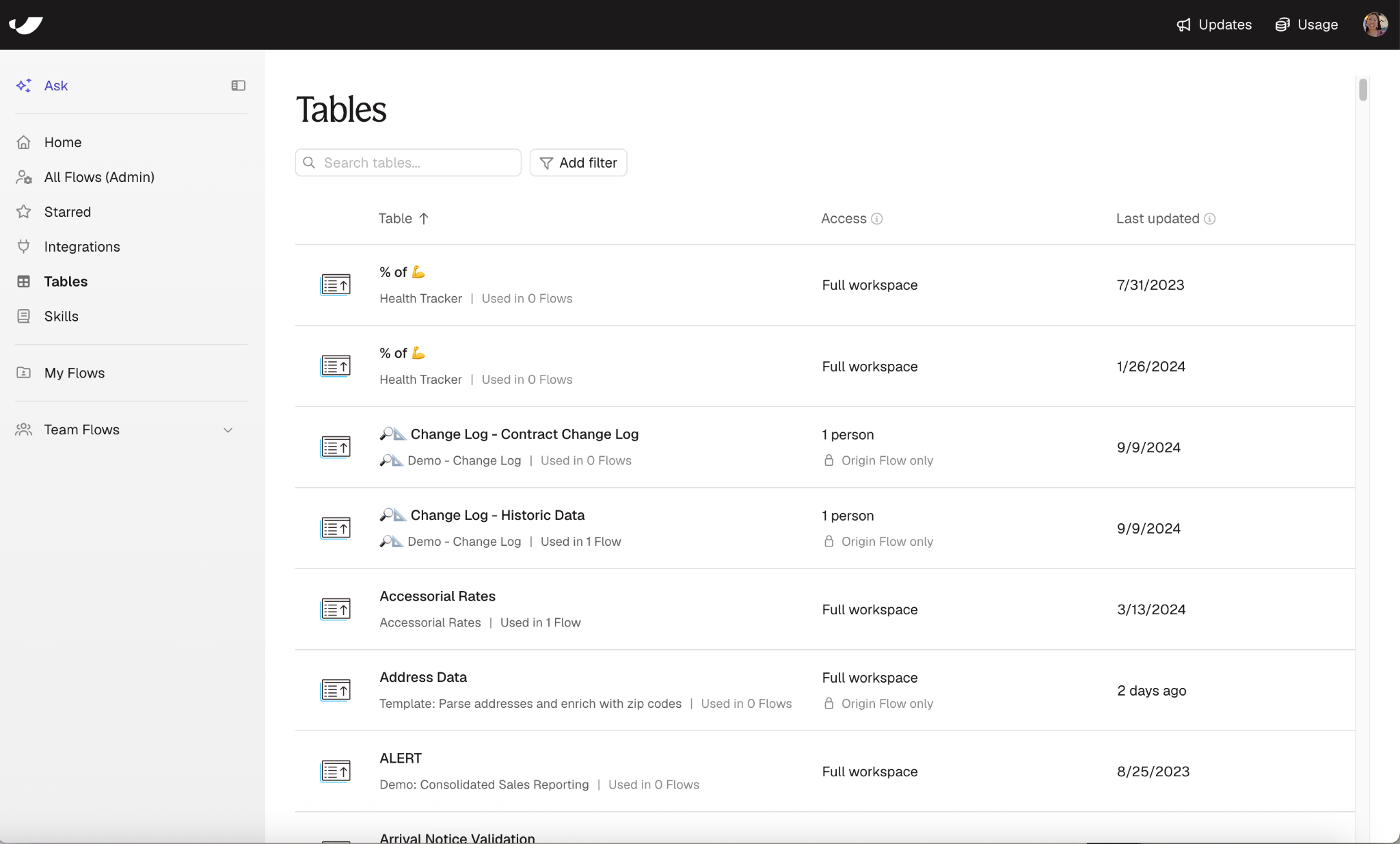This screenshot has width=1400, height=844.
Task: Click the Home house icon
Action: tap(24, 142)
